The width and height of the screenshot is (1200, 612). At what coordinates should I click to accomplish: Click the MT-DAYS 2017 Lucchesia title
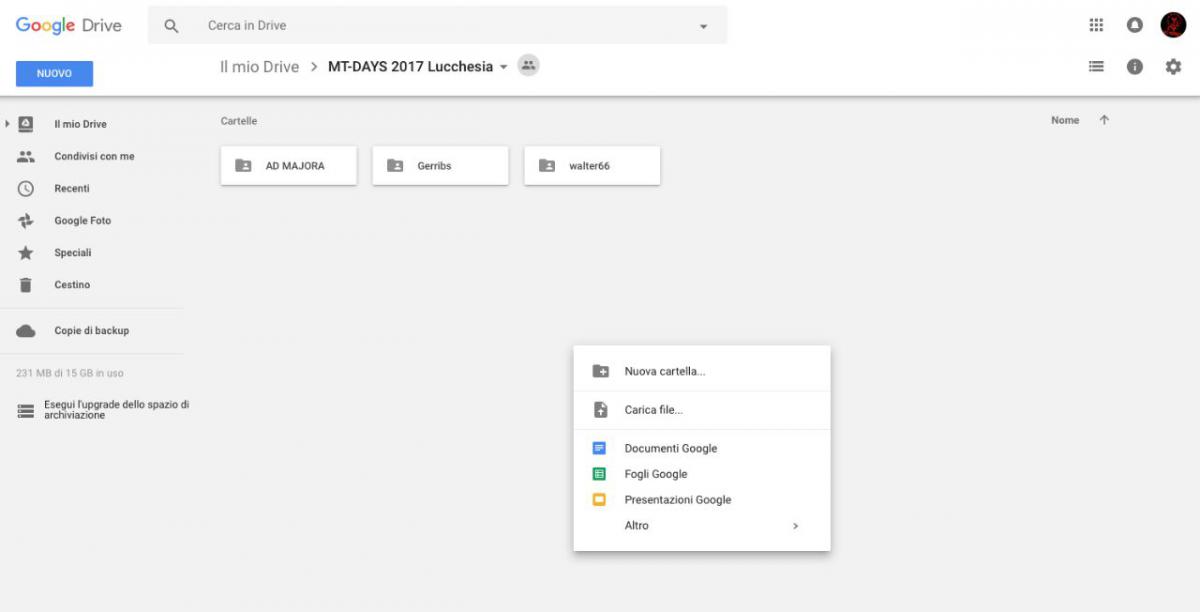[410, 67]
